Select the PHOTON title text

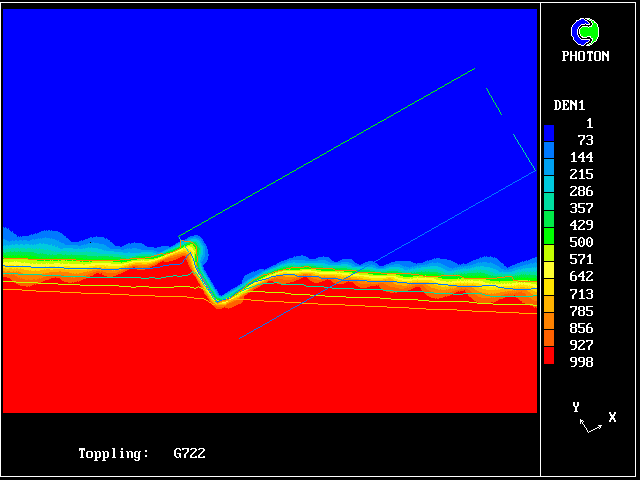click(585, 56)
